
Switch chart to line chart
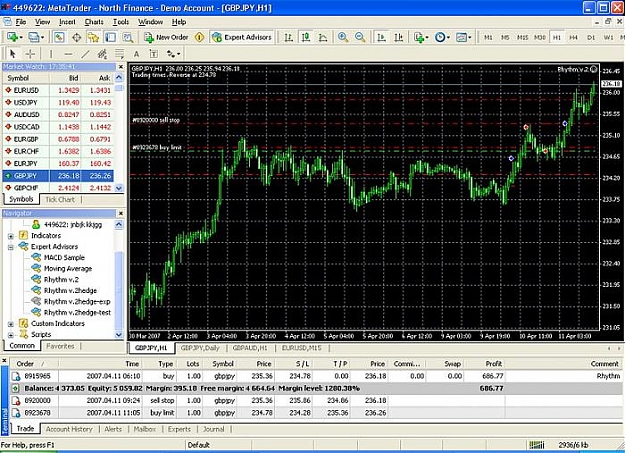click(x=323, y=37)
